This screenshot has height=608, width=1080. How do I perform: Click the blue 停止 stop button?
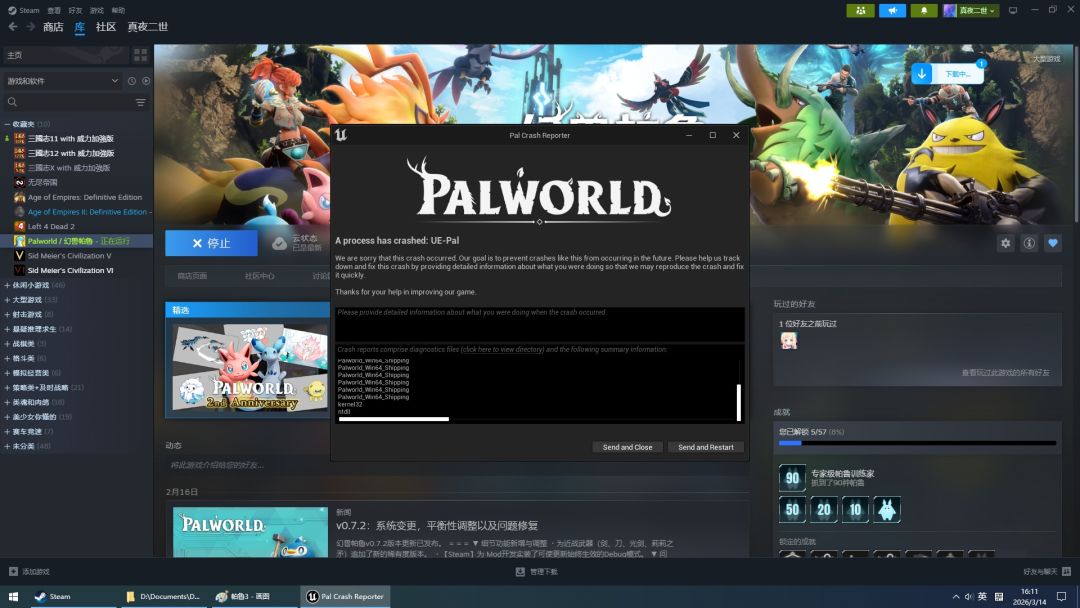[x=211, y=243]
